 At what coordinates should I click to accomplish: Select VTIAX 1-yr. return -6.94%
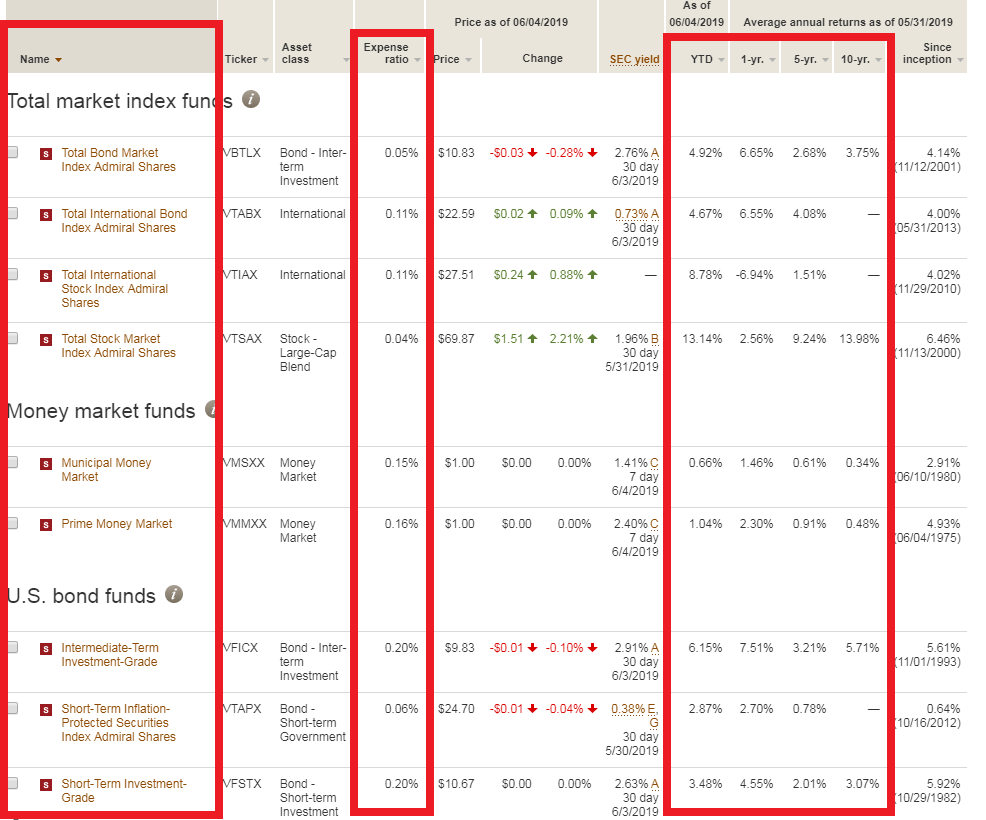(x=755, y=274)
